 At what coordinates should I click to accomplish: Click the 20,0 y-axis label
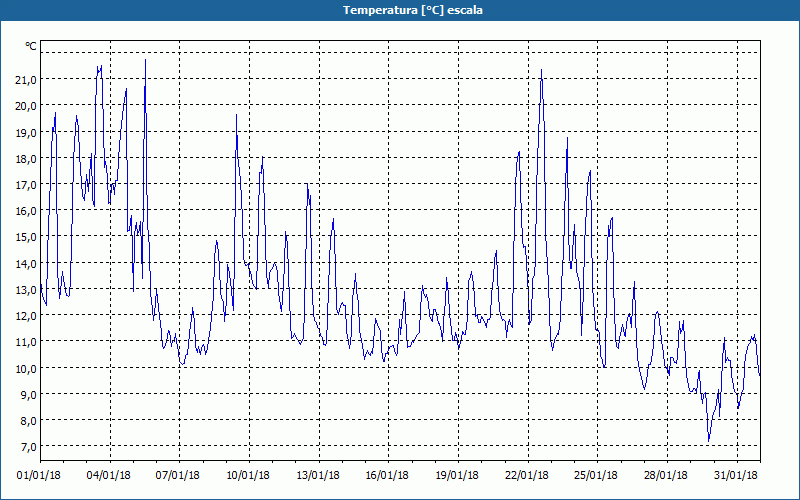coord(27,106)
